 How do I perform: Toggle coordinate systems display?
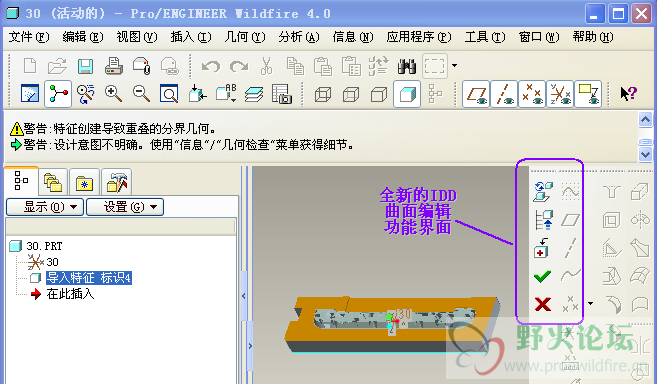(x=560, y=94)
